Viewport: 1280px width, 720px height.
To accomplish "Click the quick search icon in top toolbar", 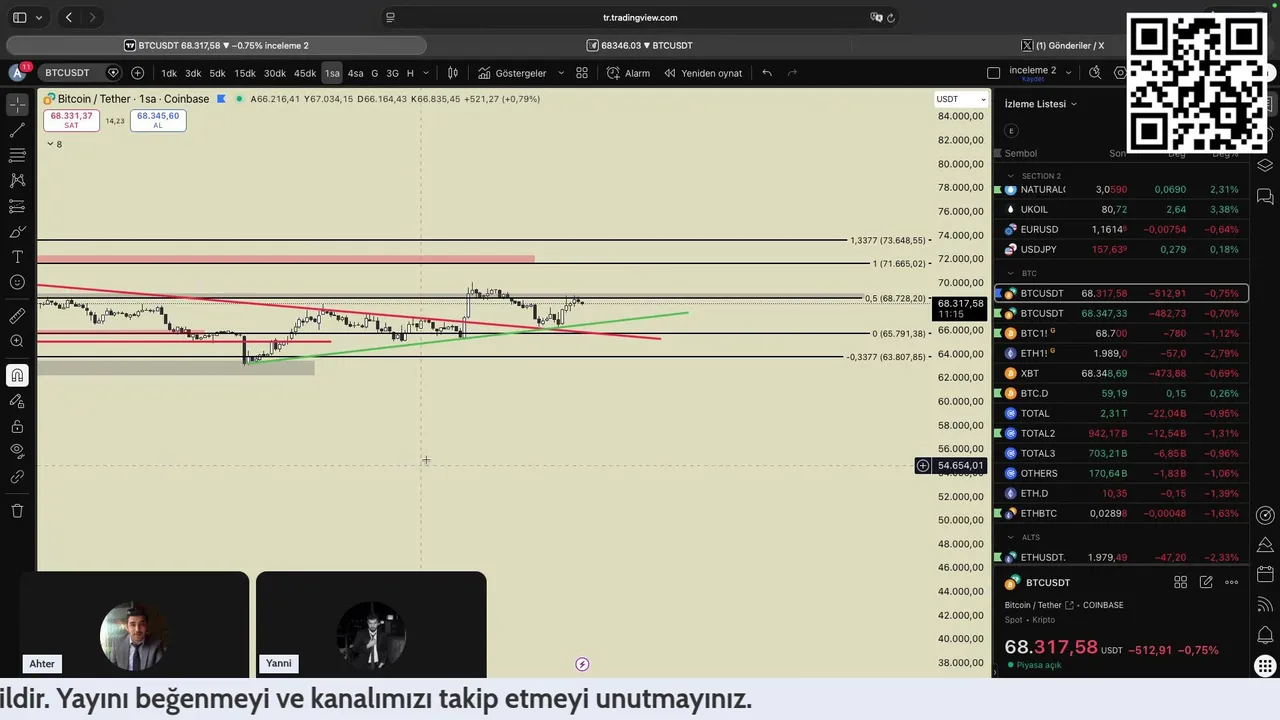I will (x=1095, y=73).
